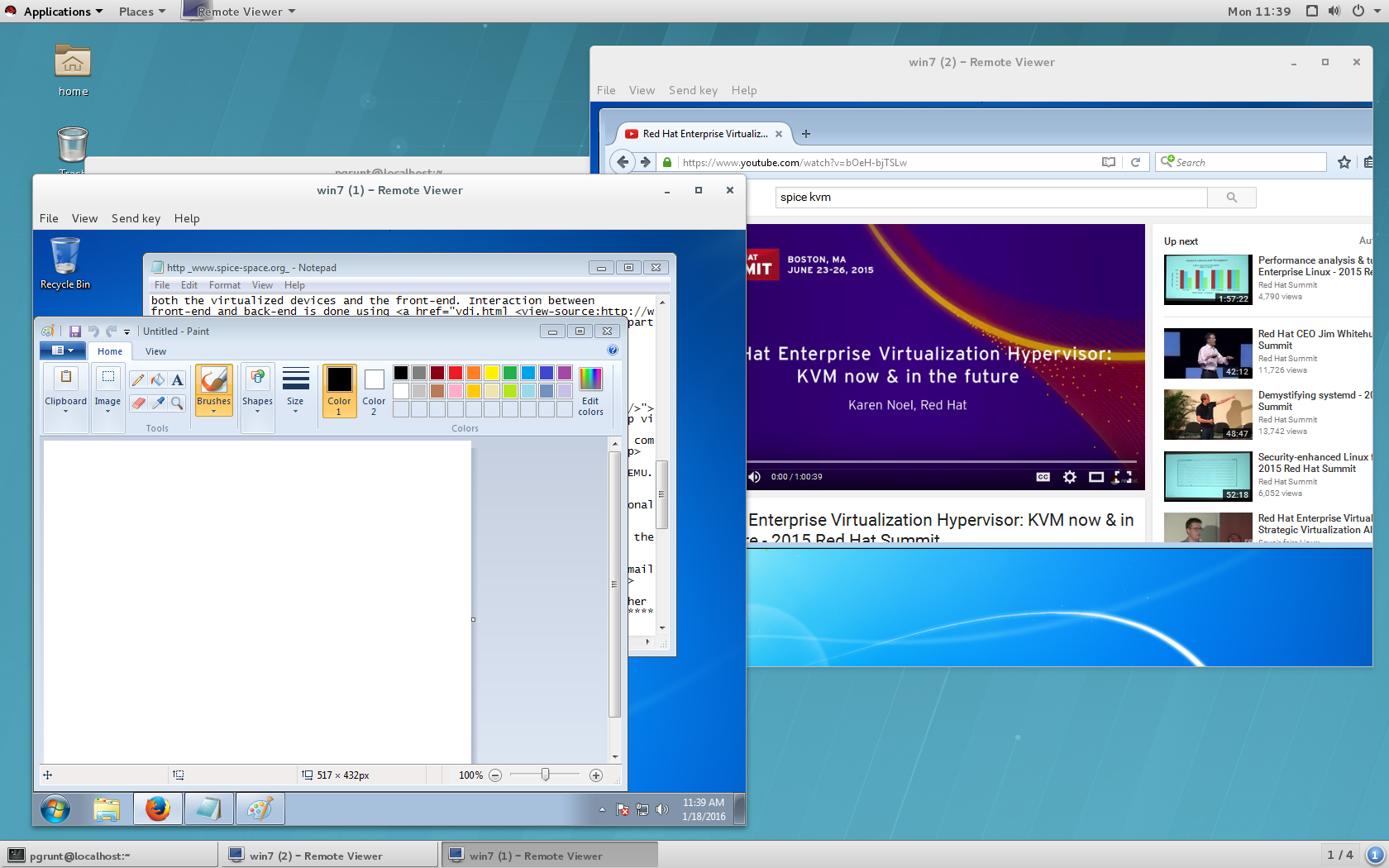Viewport: 1389px width, 868px height.
Task: Open Edit colors in Paint
Action: (590, 391)
